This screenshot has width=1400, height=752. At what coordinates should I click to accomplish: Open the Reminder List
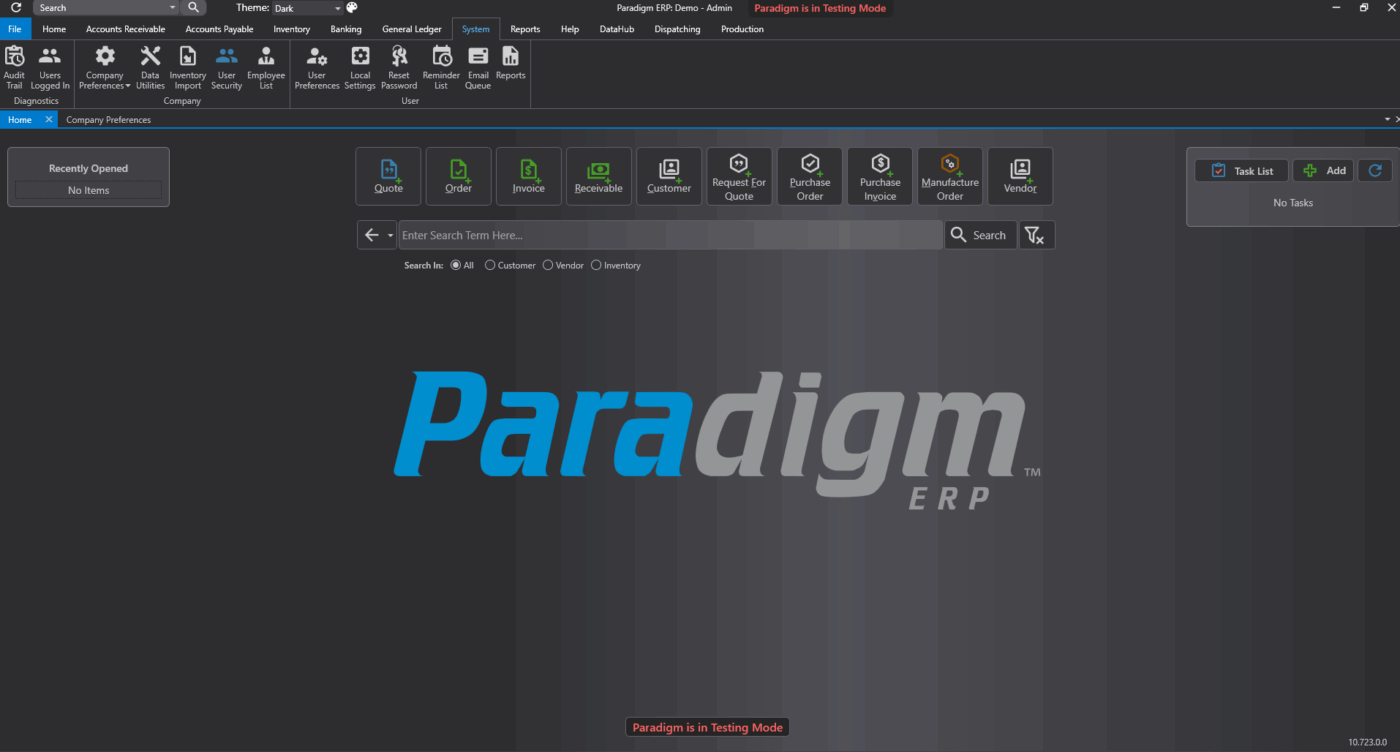tap(441, 68)
